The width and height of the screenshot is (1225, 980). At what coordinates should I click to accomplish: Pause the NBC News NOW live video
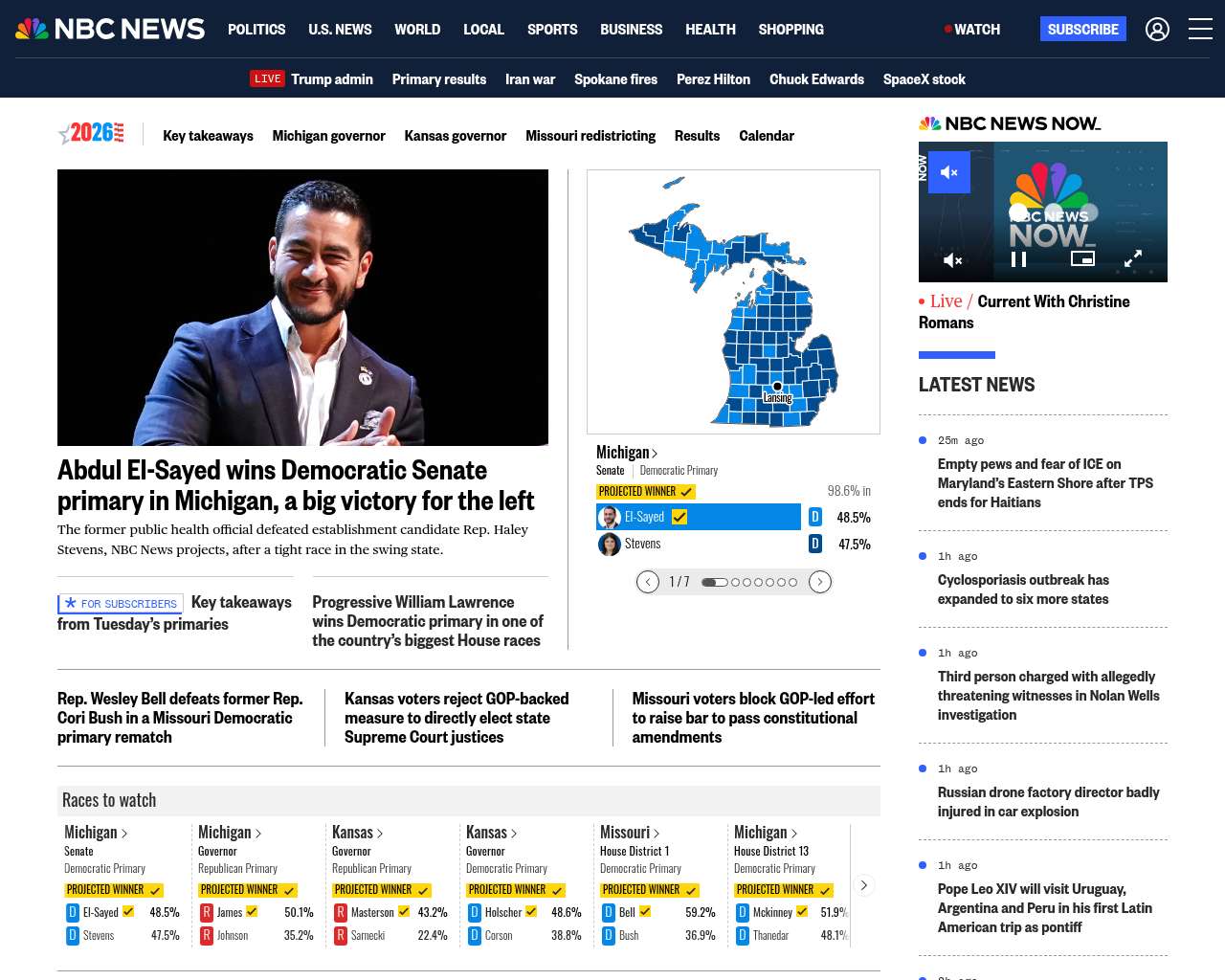1019,259
